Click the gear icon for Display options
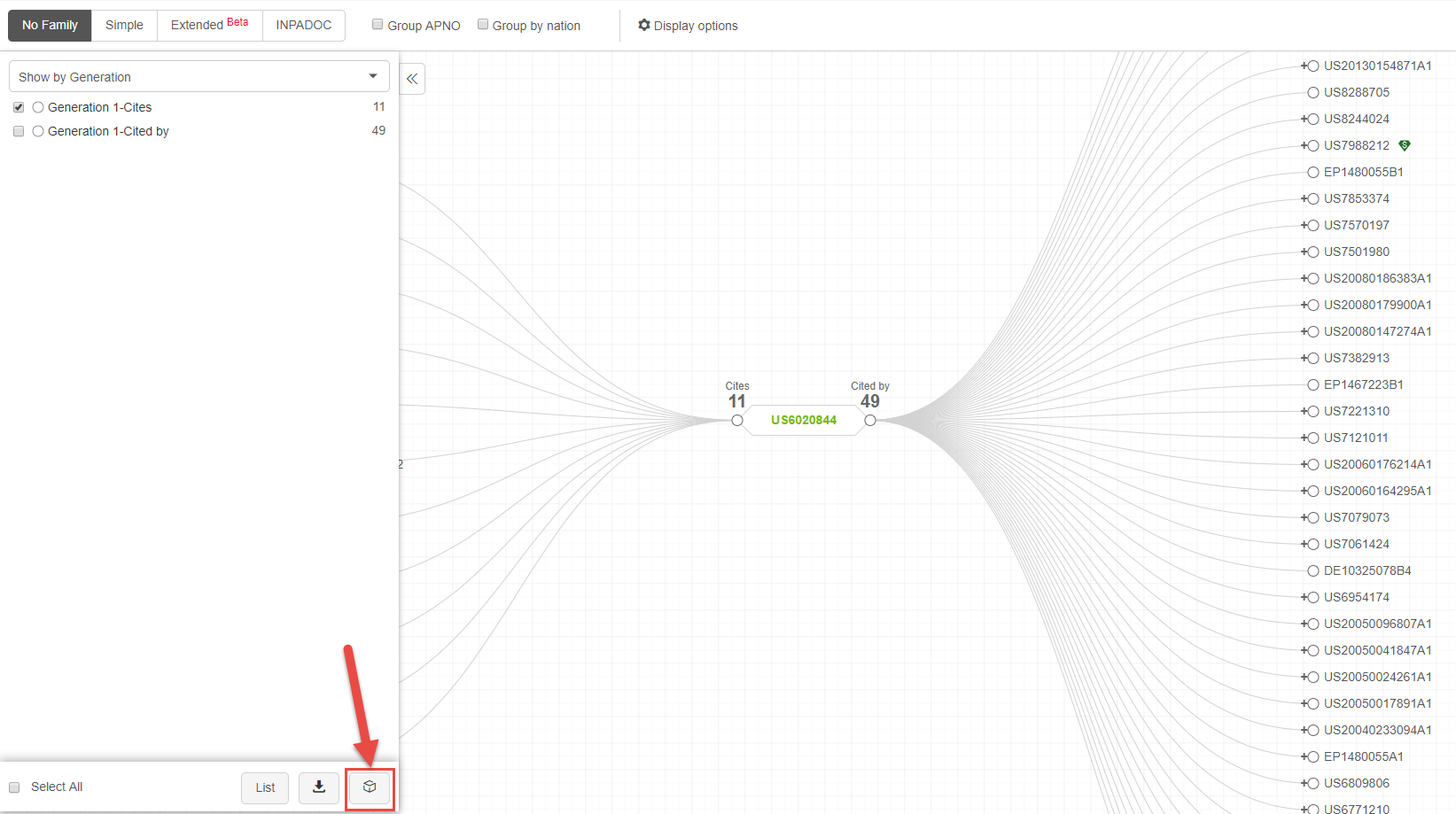This screenshot has width=1456, height=814. 644,25
